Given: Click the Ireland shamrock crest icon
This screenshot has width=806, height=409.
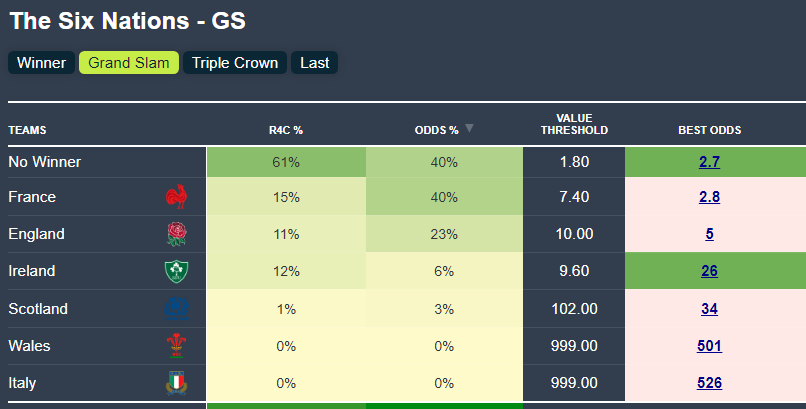Looking at the screenshot, I should point(176,271).
